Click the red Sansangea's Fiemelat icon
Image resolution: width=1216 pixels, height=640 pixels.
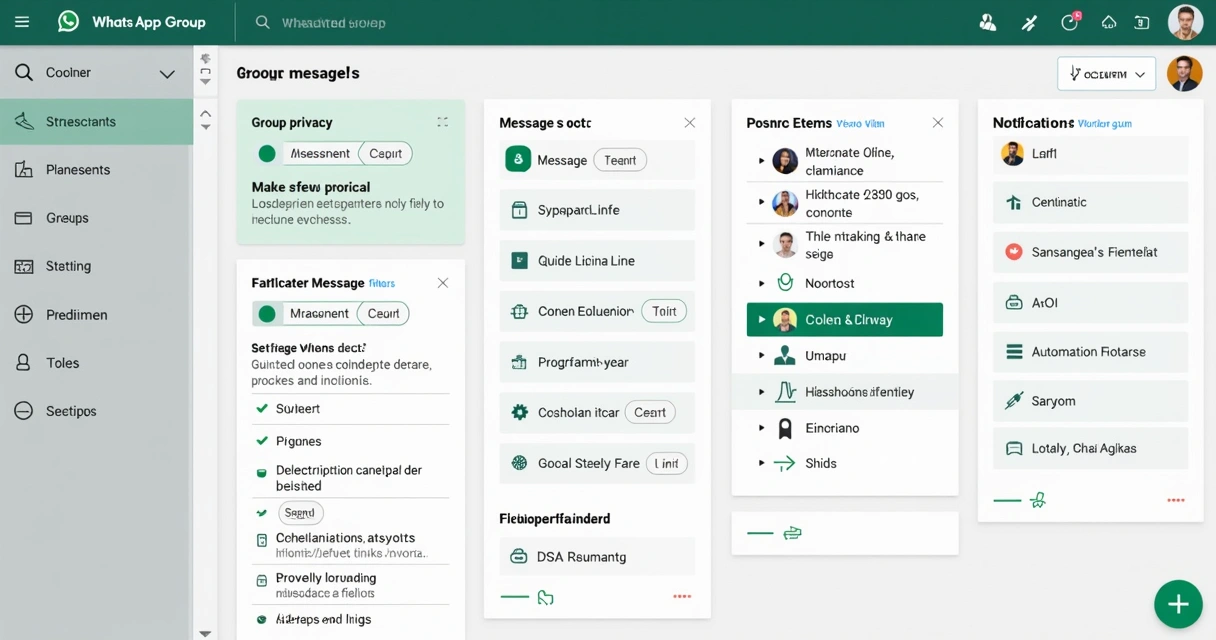coord(1014,252)
